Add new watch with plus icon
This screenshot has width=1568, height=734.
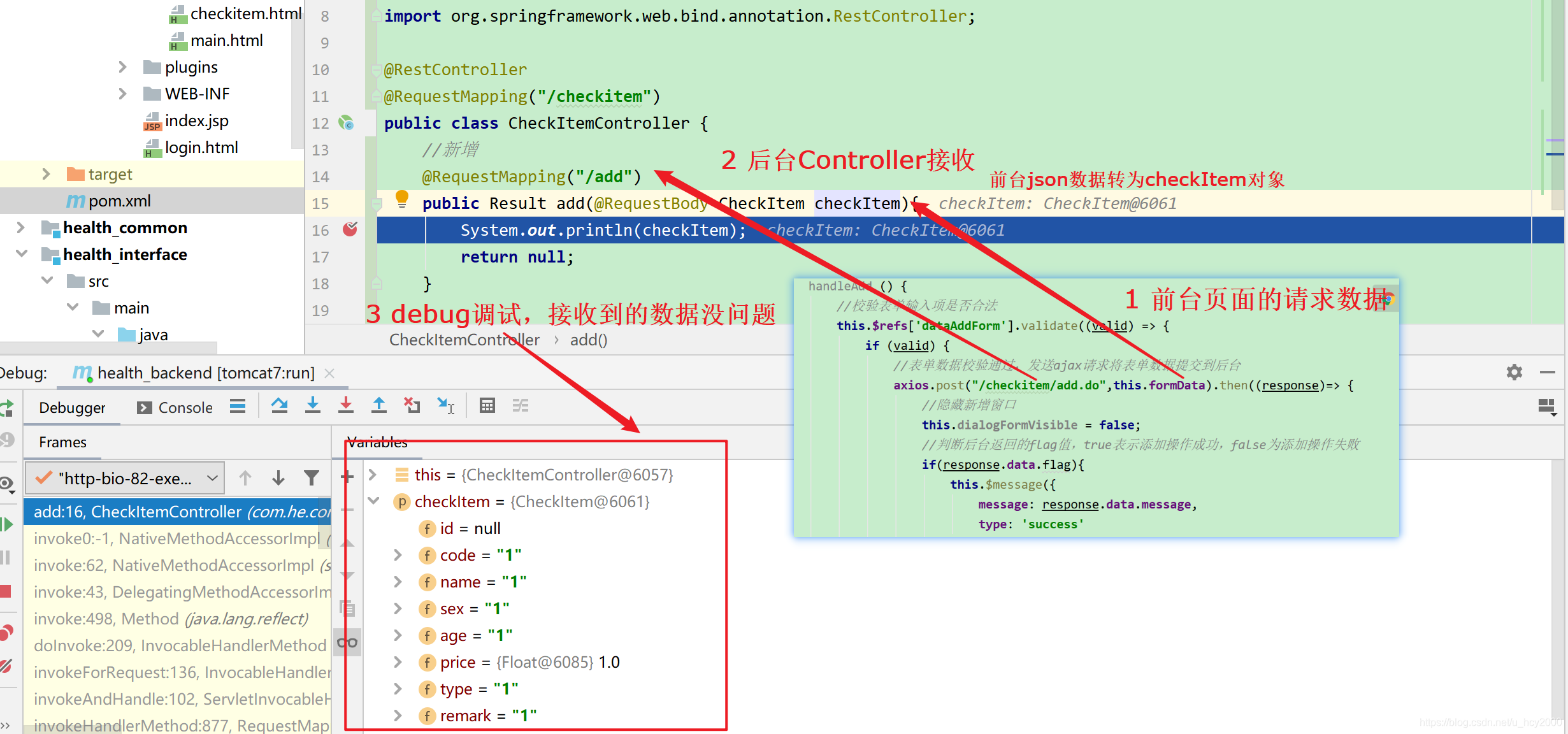click(347, 476)
